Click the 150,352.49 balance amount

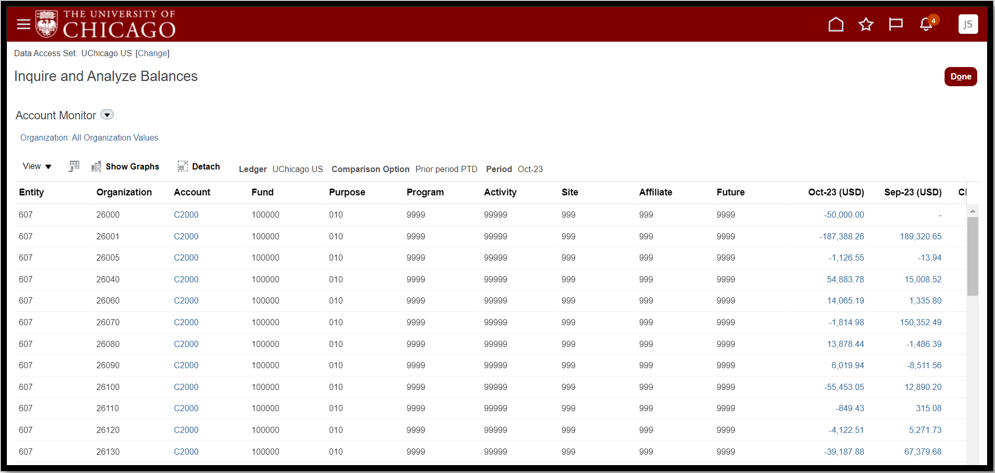(921, 322)
